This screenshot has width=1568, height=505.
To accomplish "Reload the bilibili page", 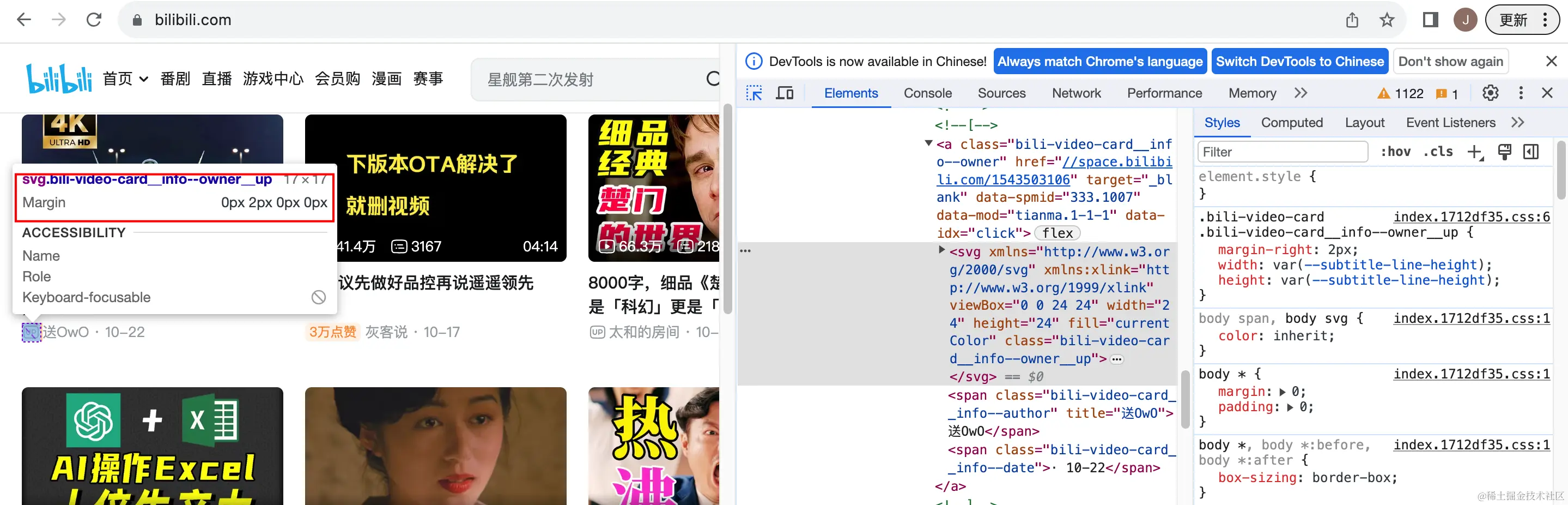I will 94,20.
